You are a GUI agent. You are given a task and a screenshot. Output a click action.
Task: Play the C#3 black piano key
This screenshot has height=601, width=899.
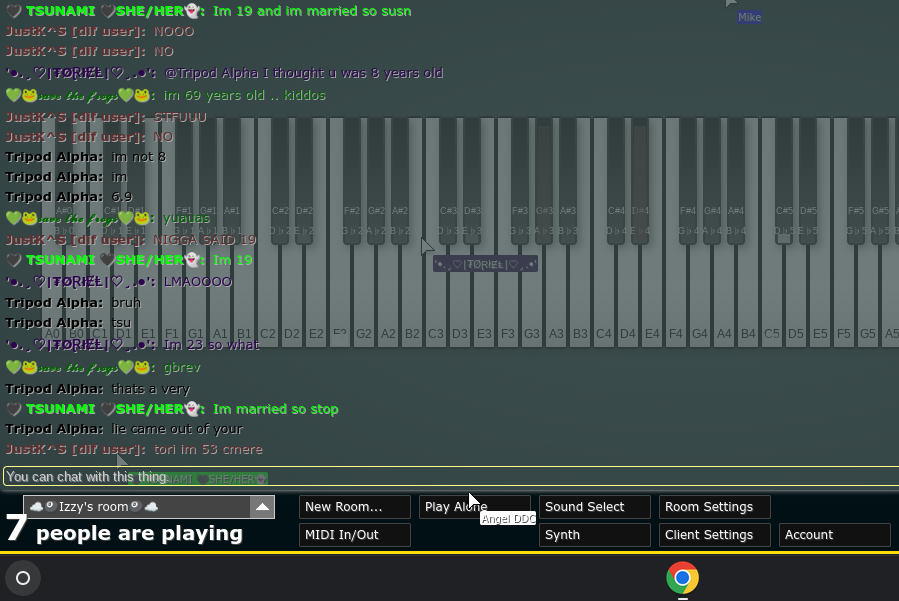click(448, 181)
